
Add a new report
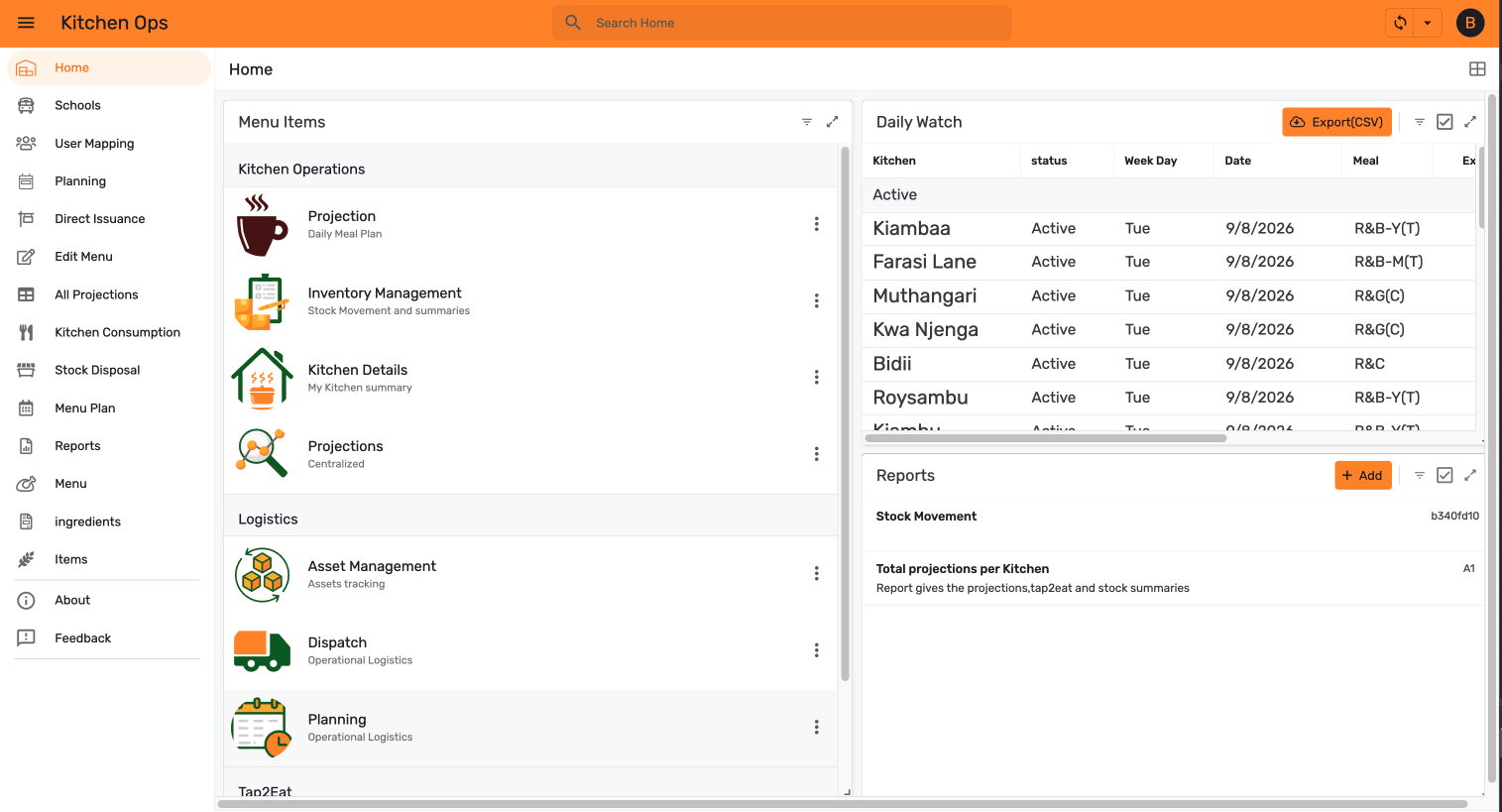tap(1363, 475)
